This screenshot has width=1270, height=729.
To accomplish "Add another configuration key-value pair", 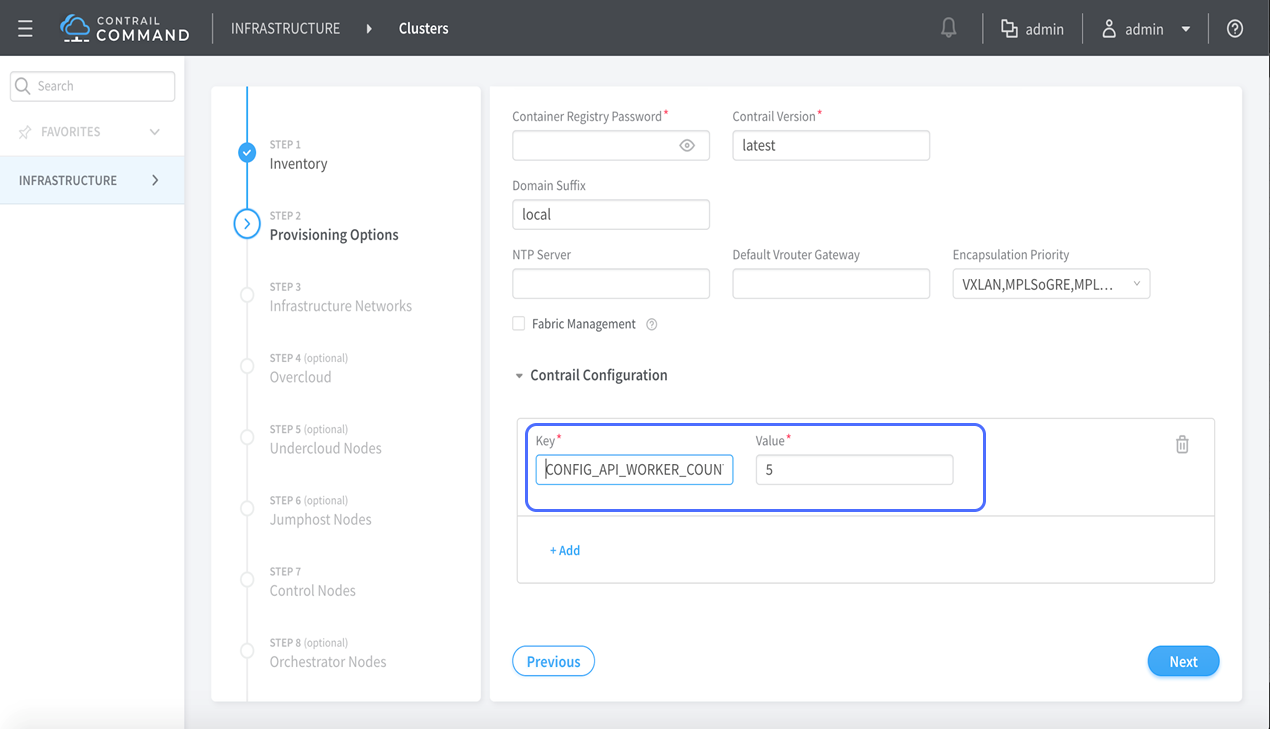I will (x=565, y=550).
